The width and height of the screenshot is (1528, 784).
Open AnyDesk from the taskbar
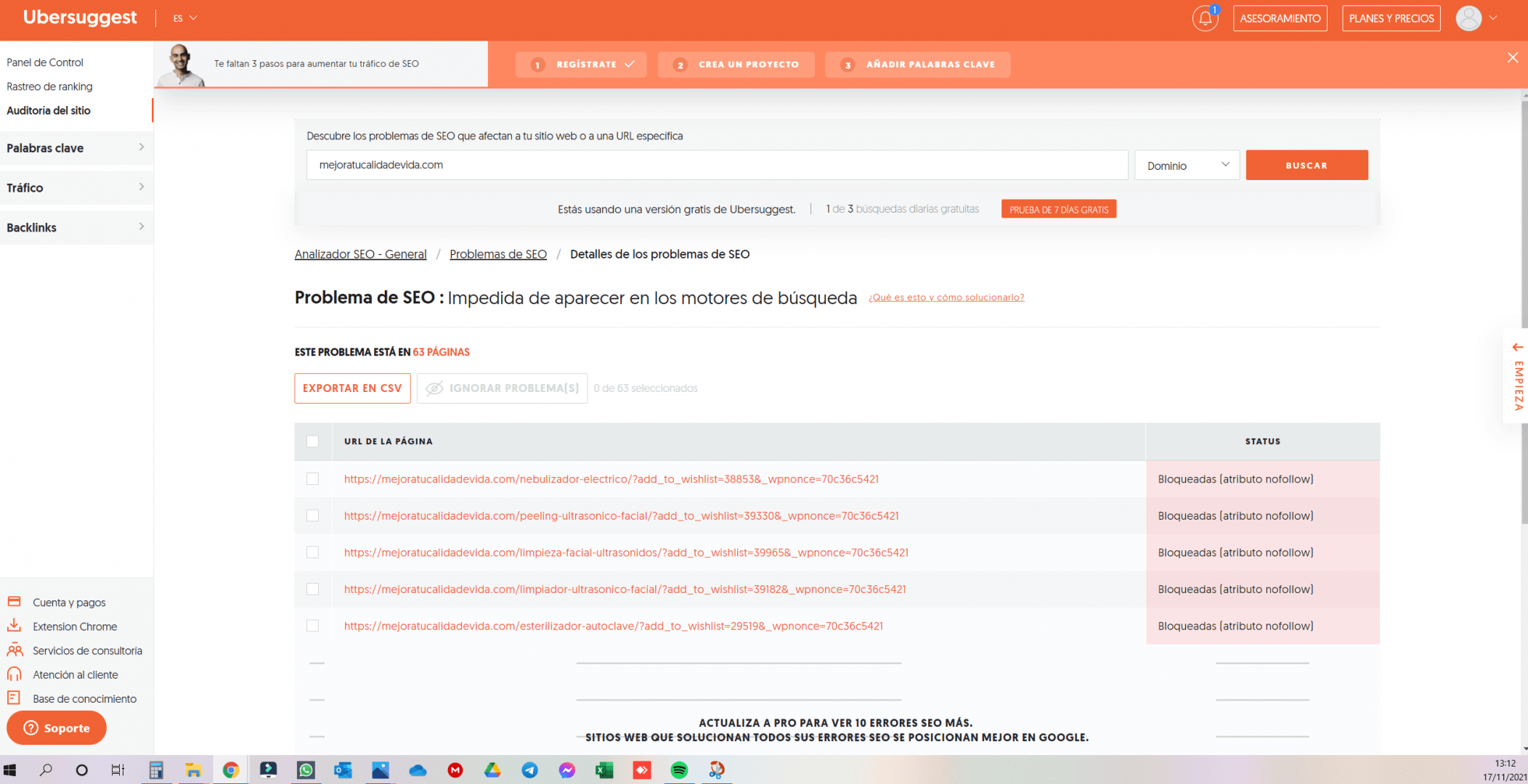(642, 770)
